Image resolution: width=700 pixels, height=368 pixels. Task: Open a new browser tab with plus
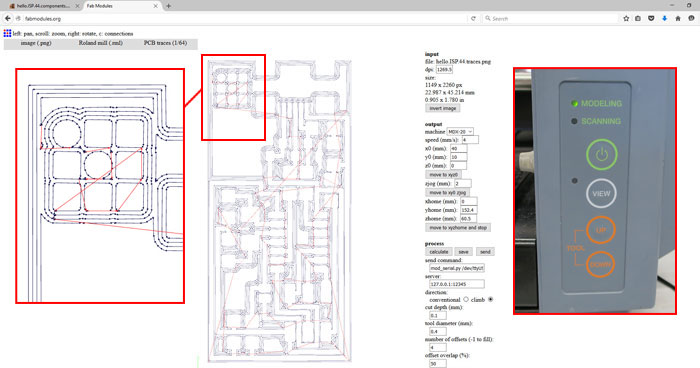pyautogui.click(x=168, y=6)
